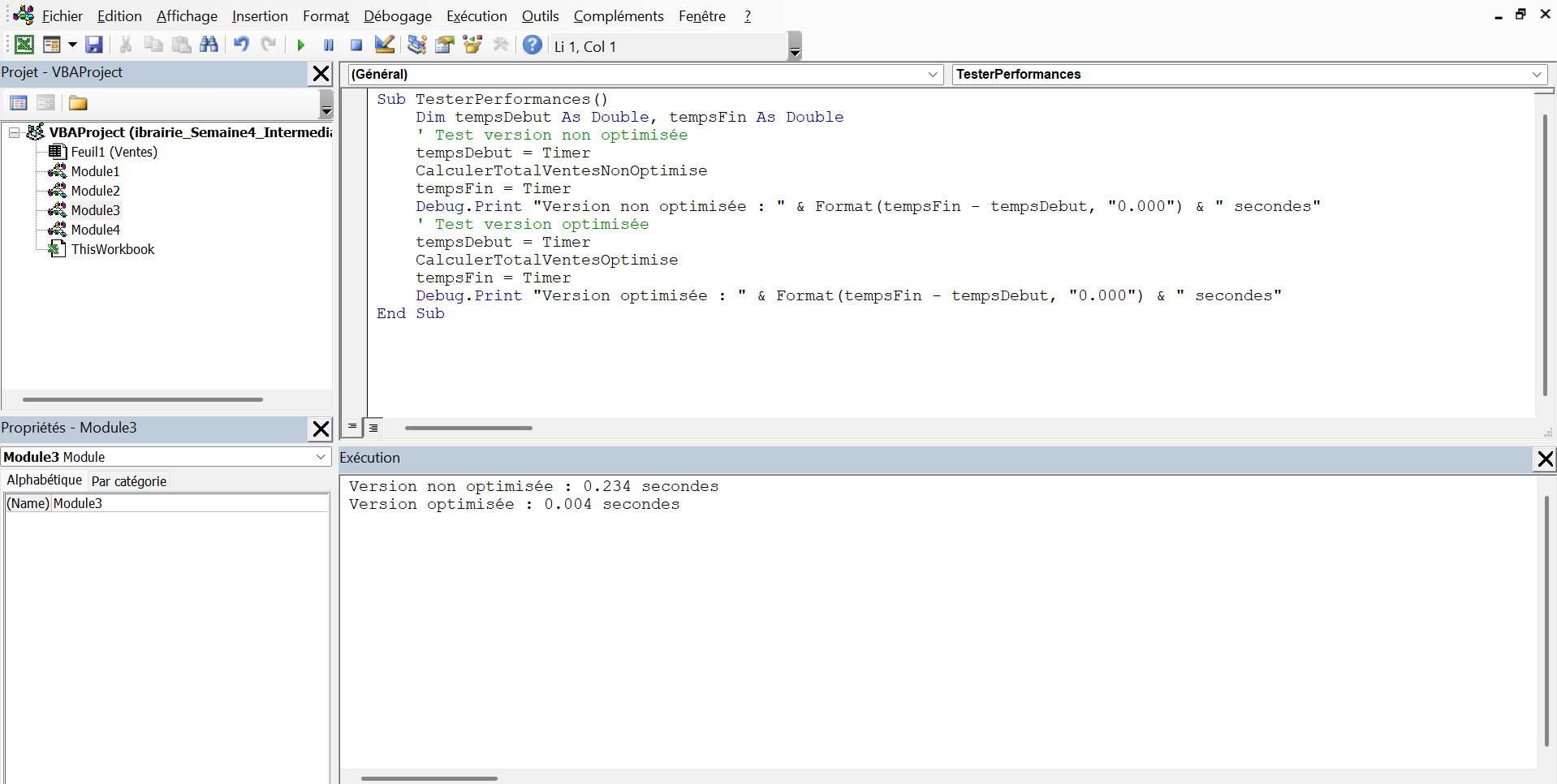Click the project pane horizontal scrollbar
Screen dimensions: 1557x784
pos(143,399)
